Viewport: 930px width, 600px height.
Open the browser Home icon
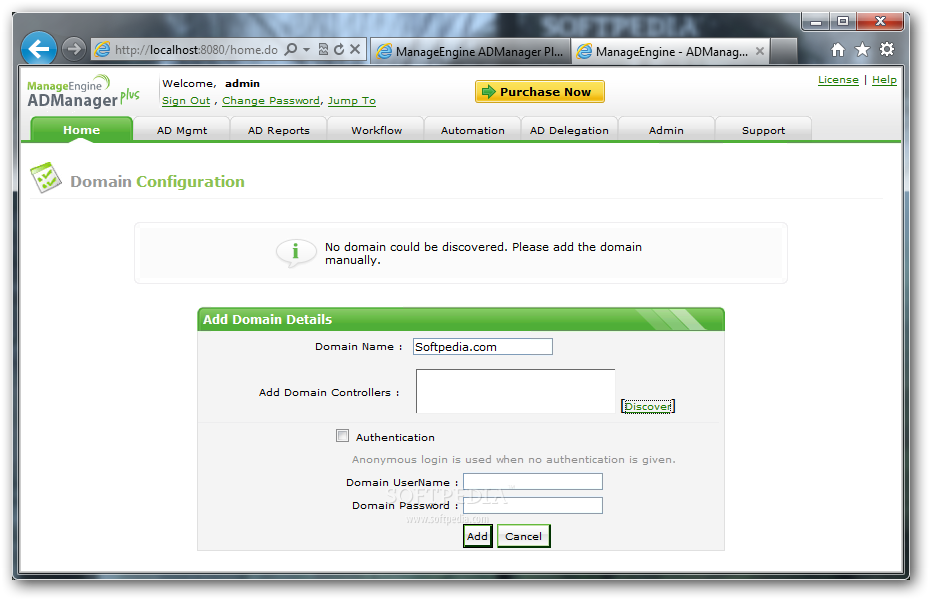pyautogui.click(x=837, y=50)
